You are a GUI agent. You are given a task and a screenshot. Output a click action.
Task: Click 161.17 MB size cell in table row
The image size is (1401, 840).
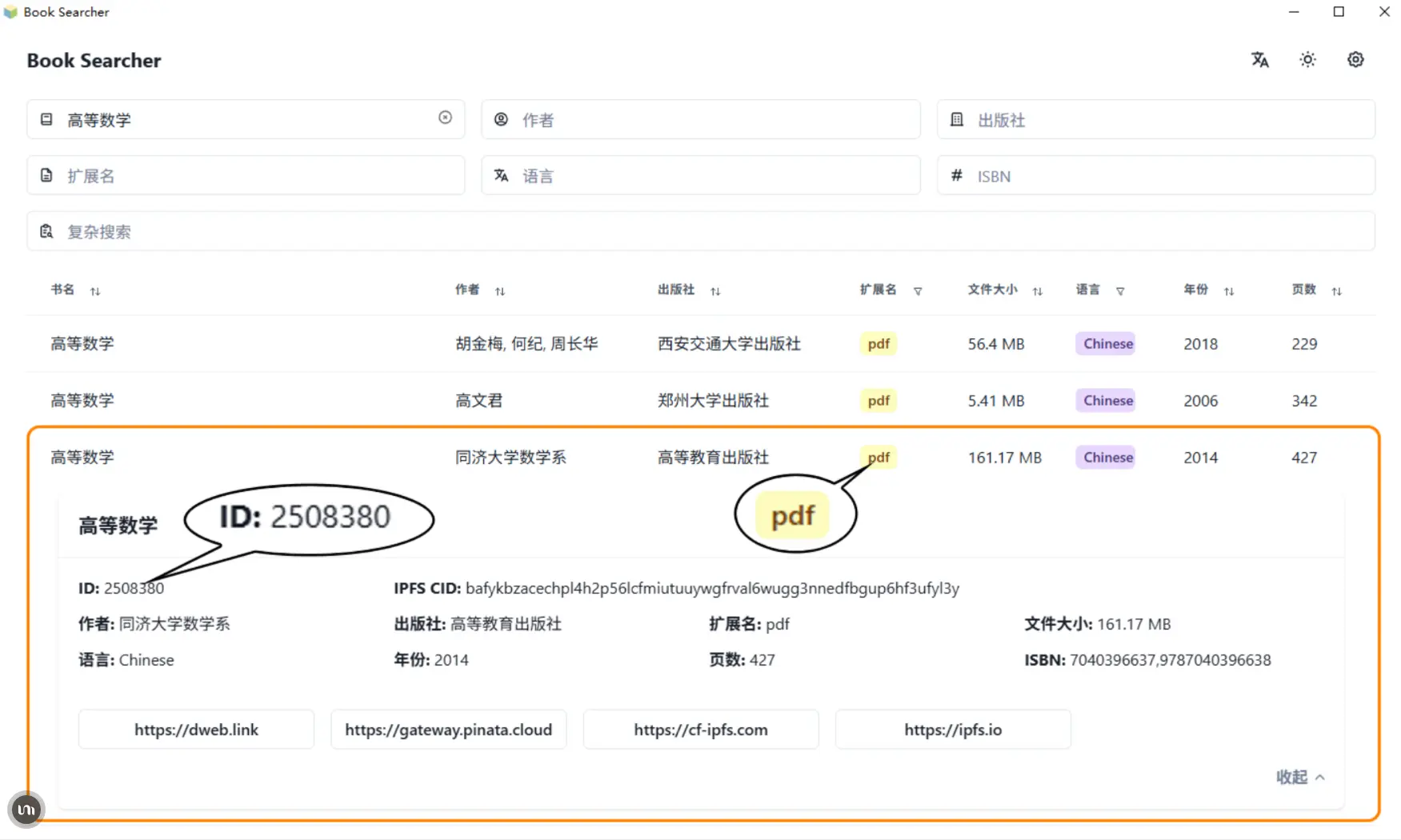tap(1005, 458)
